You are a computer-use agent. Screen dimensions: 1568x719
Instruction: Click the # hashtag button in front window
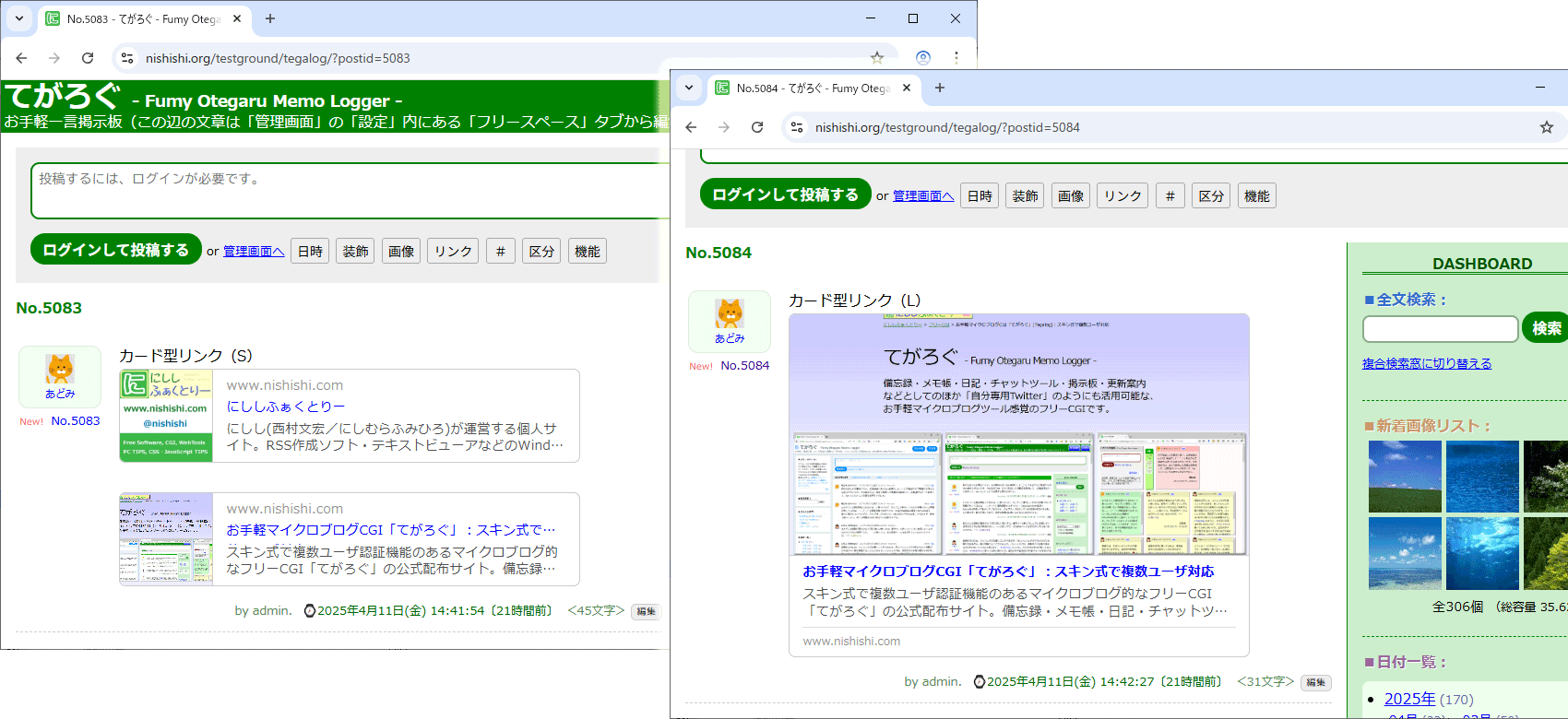[1170, 195]
